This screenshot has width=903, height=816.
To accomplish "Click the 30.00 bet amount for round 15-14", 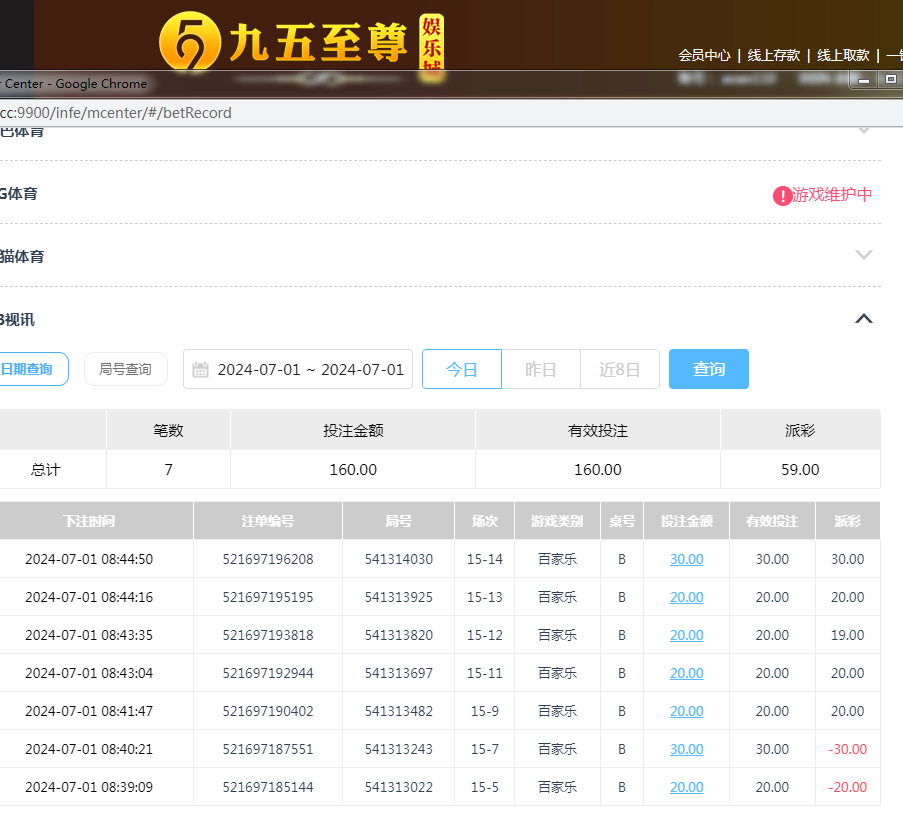I will pos(686,559).
